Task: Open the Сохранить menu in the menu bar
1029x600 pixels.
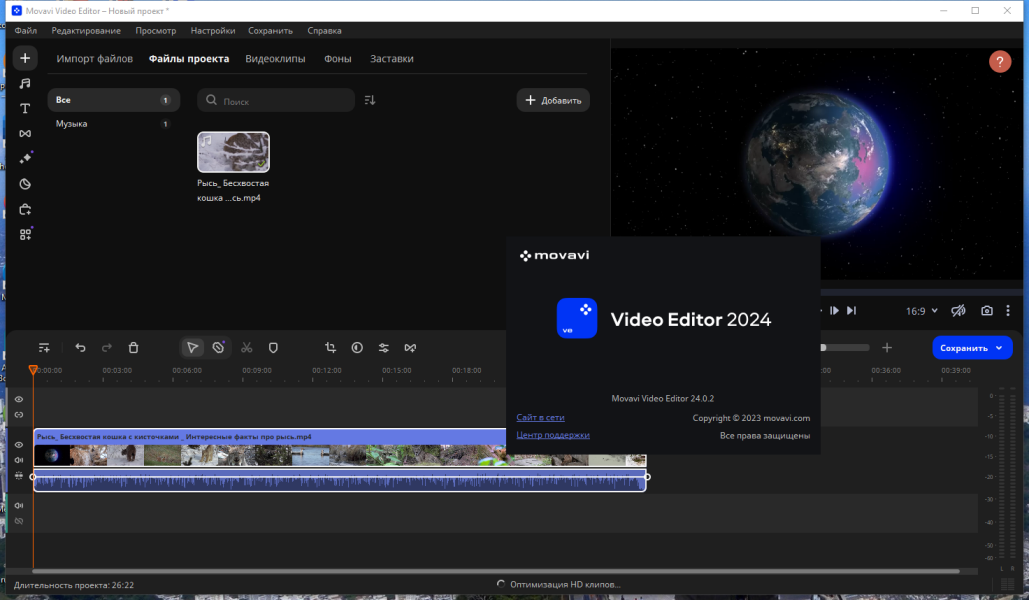Action: pyautogui.click(x=270, y=31)
